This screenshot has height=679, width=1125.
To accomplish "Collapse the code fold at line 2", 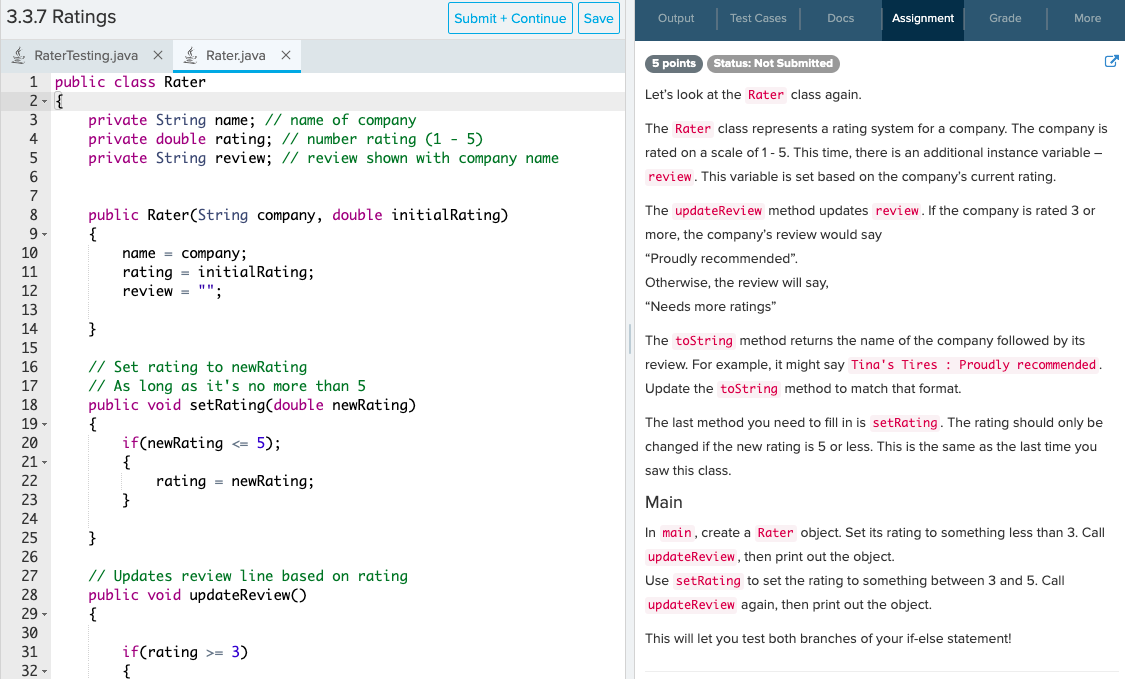I will [x=44, y=101].
